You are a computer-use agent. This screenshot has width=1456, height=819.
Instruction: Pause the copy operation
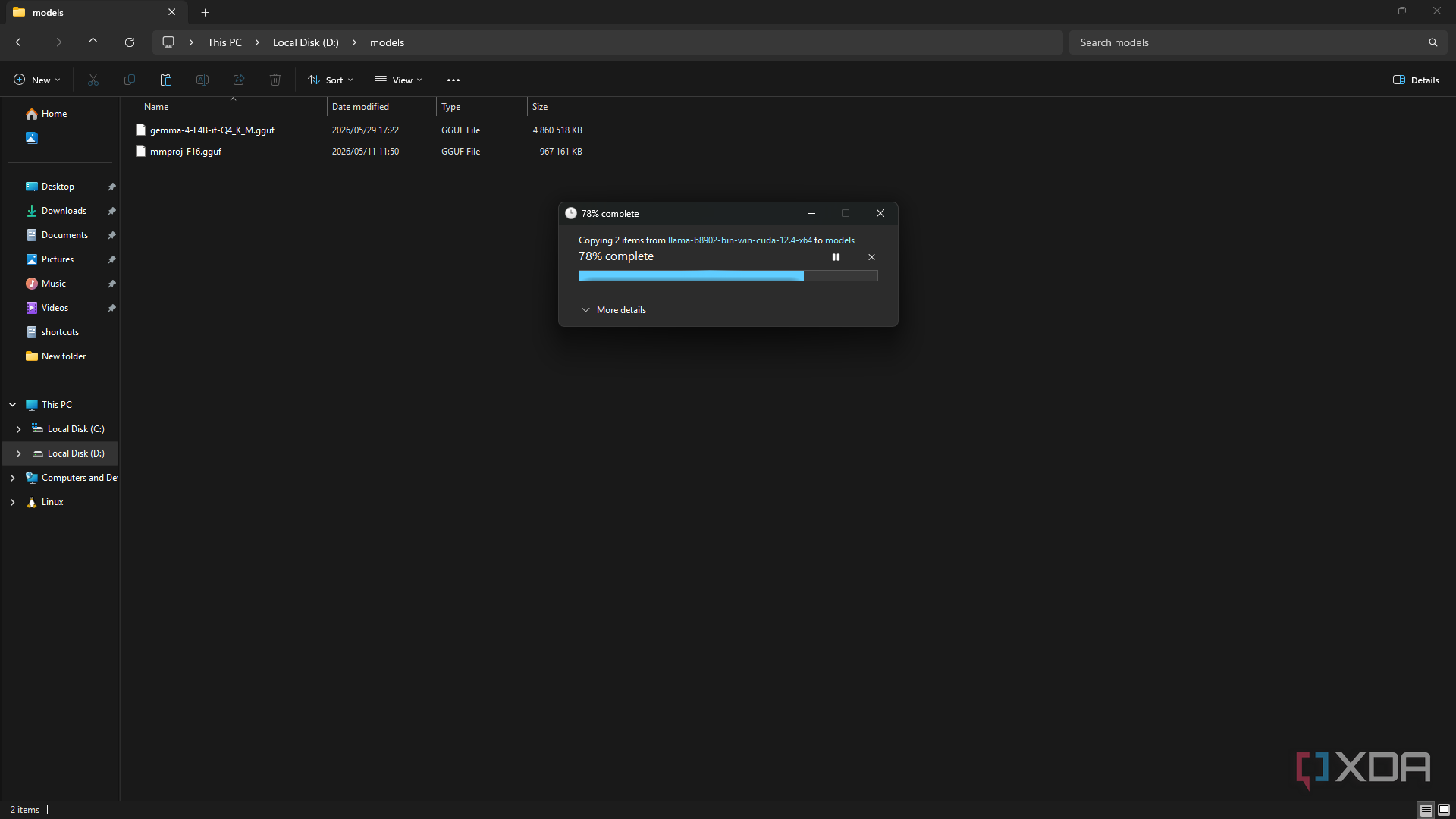[x=836, y=257]
